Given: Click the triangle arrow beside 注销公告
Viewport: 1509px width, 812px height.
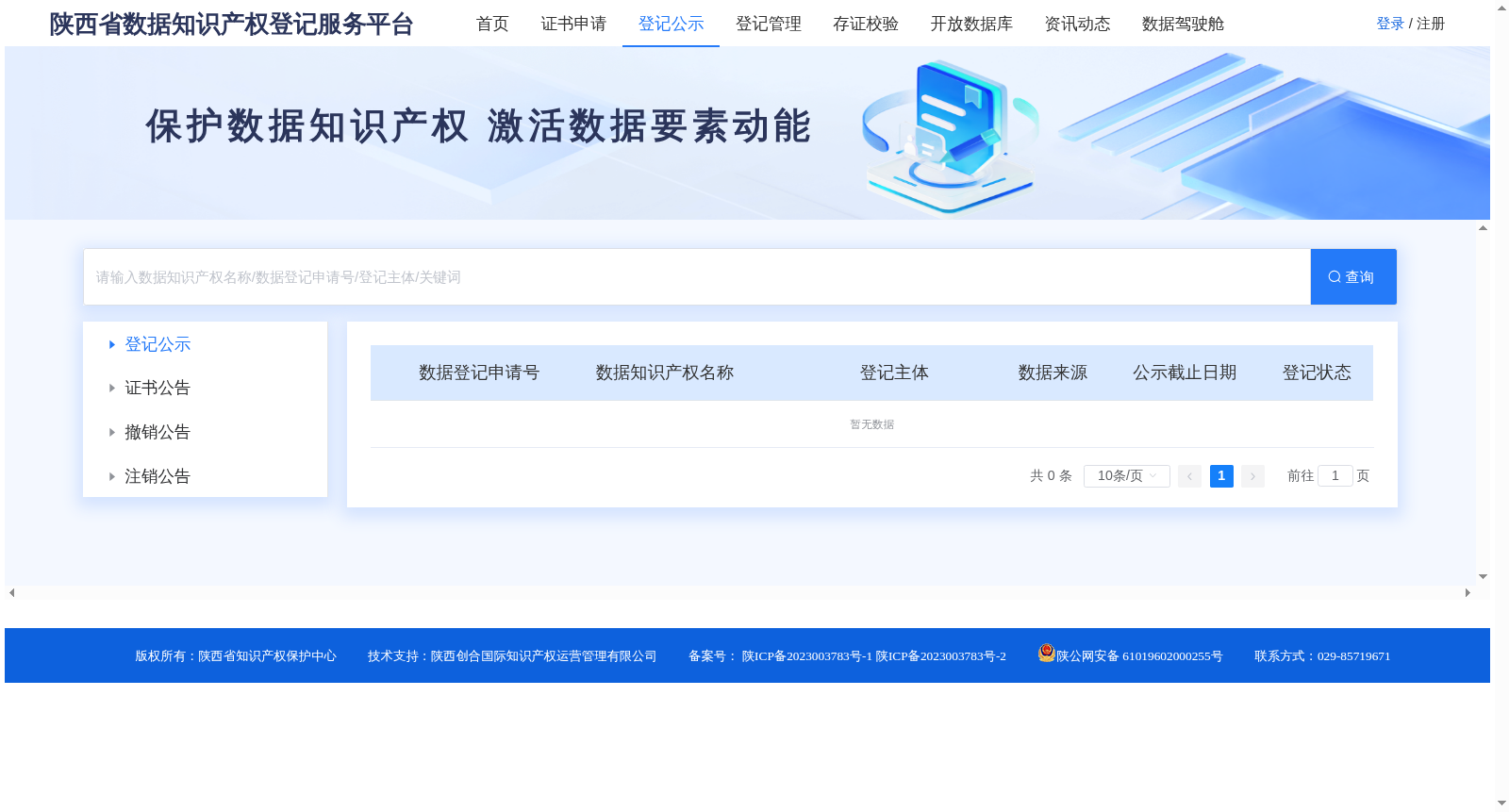Looking at the screenshot, I should click(x=112, y=476).
